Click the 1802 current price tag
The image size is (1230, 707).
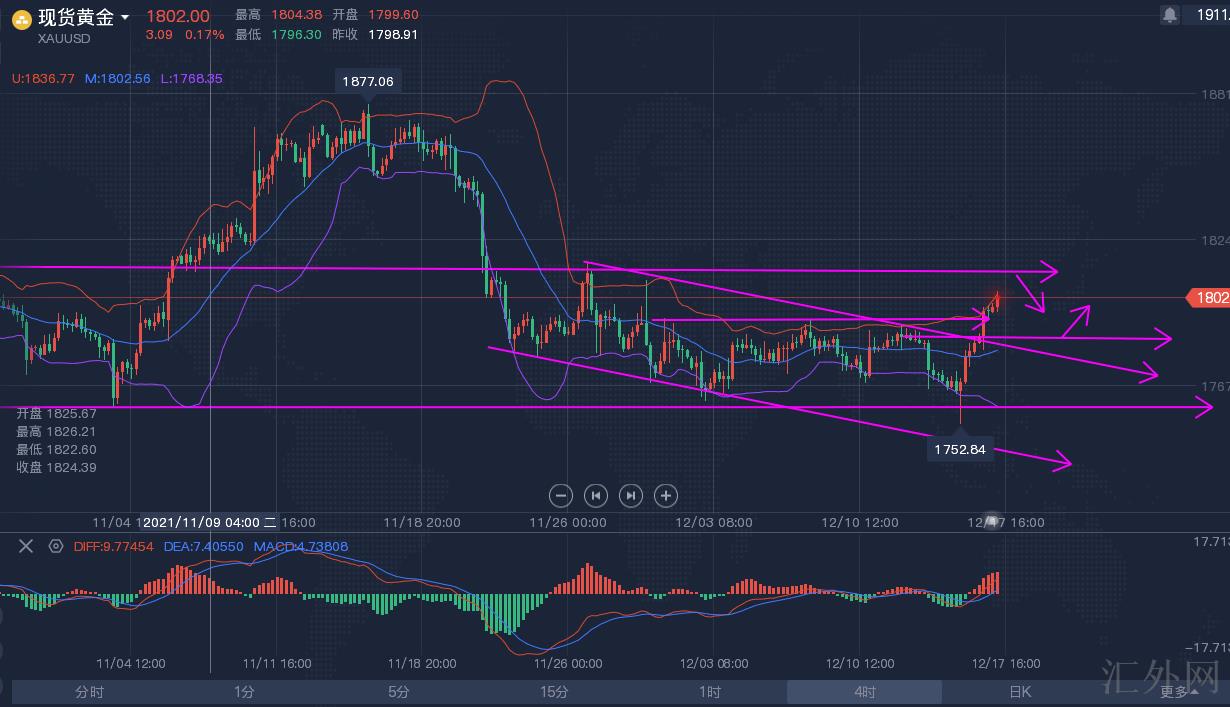coord(1208,298)
